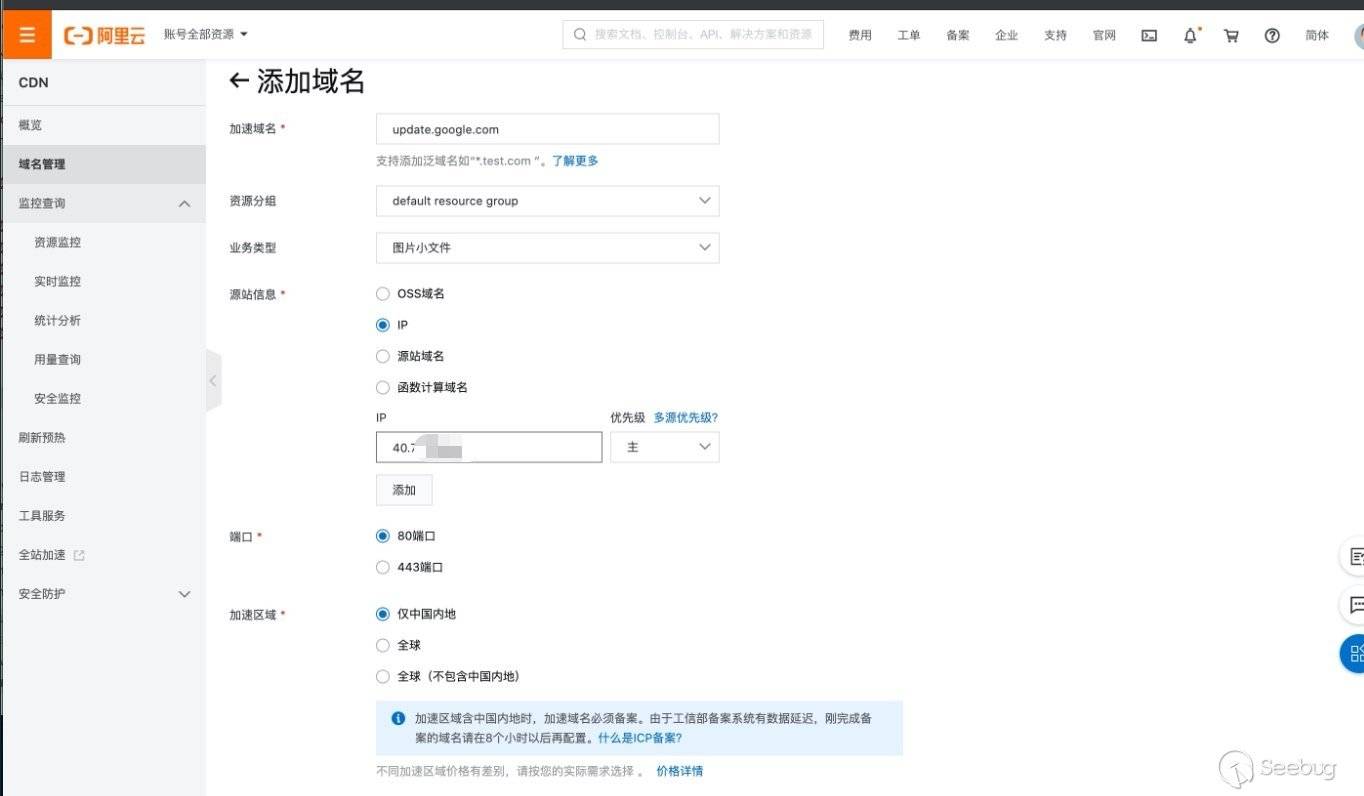Expand the 优先级 priority dropdown
1364x796 pixels.
[664, 447]
